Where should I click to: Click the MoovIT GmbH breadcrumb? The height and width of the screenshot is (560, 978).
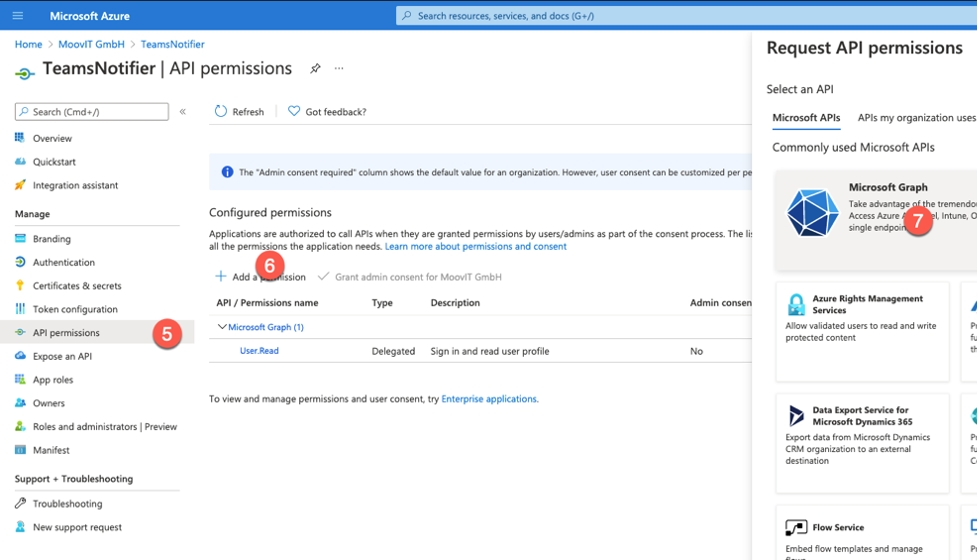(91, 44)
